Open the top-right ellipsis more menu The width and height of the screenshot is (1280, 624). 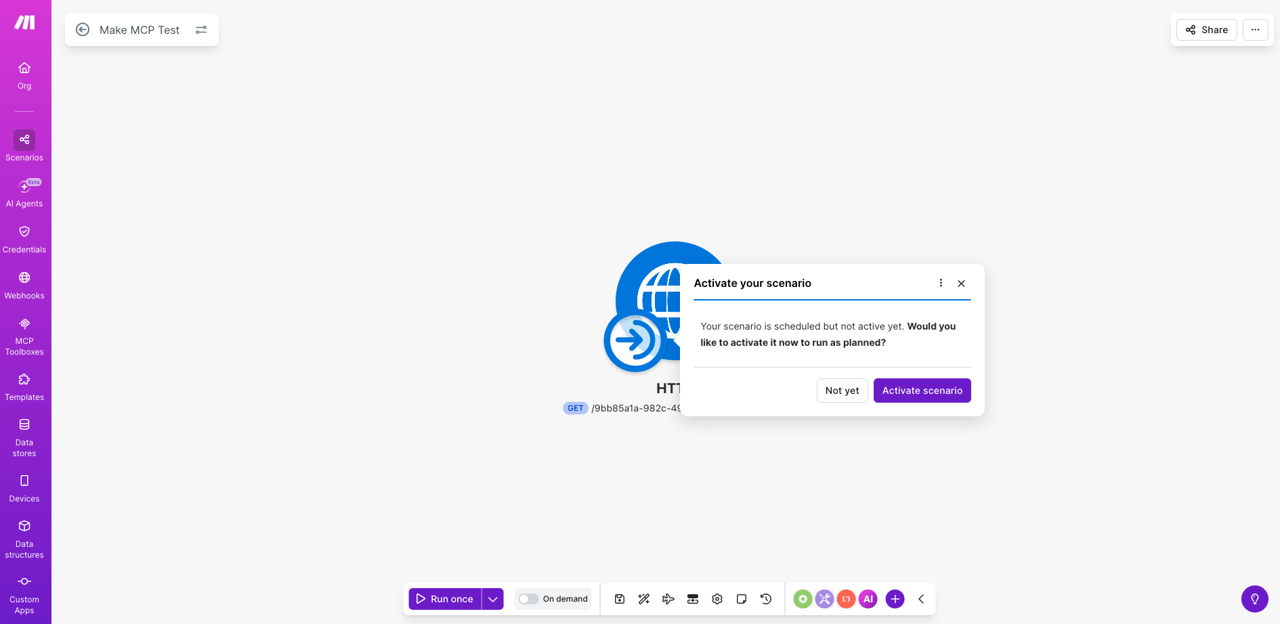point(1255,30)
